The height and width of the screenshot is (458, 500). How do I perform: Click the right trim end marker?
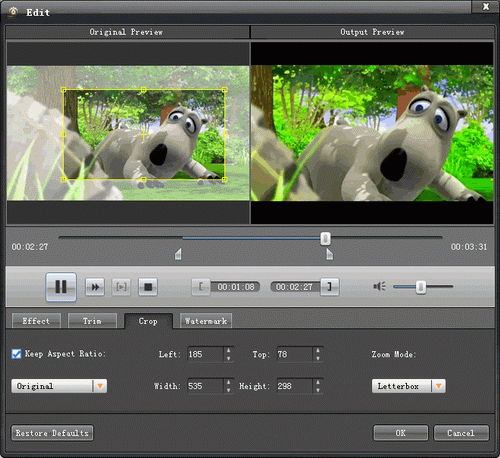tap(329, 254)
